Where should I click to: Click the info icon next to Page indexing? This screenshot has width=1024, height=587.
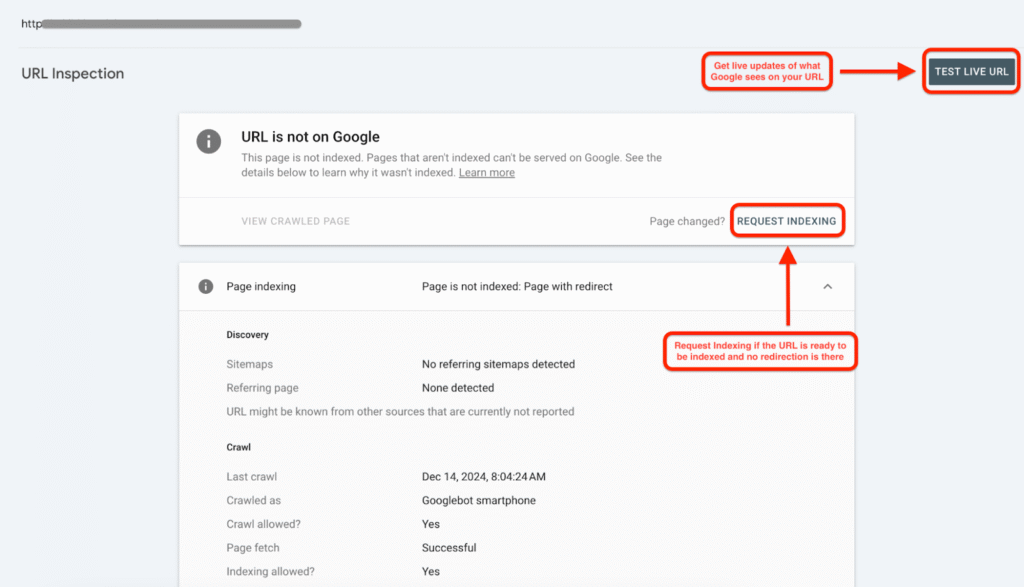[x=206, y=287]
